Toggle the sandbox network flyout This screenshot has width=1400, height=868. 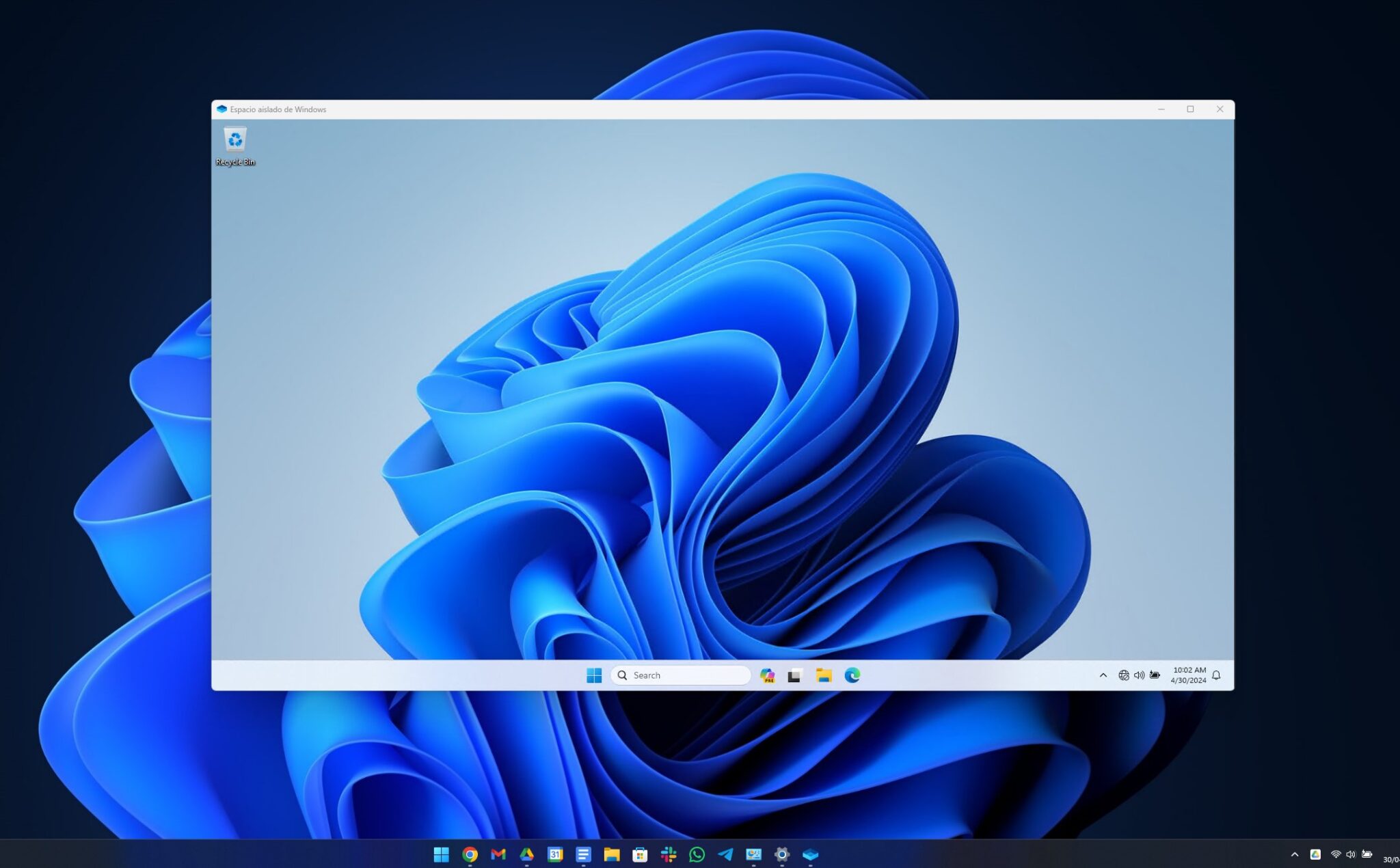click(x=1124, y=675)
